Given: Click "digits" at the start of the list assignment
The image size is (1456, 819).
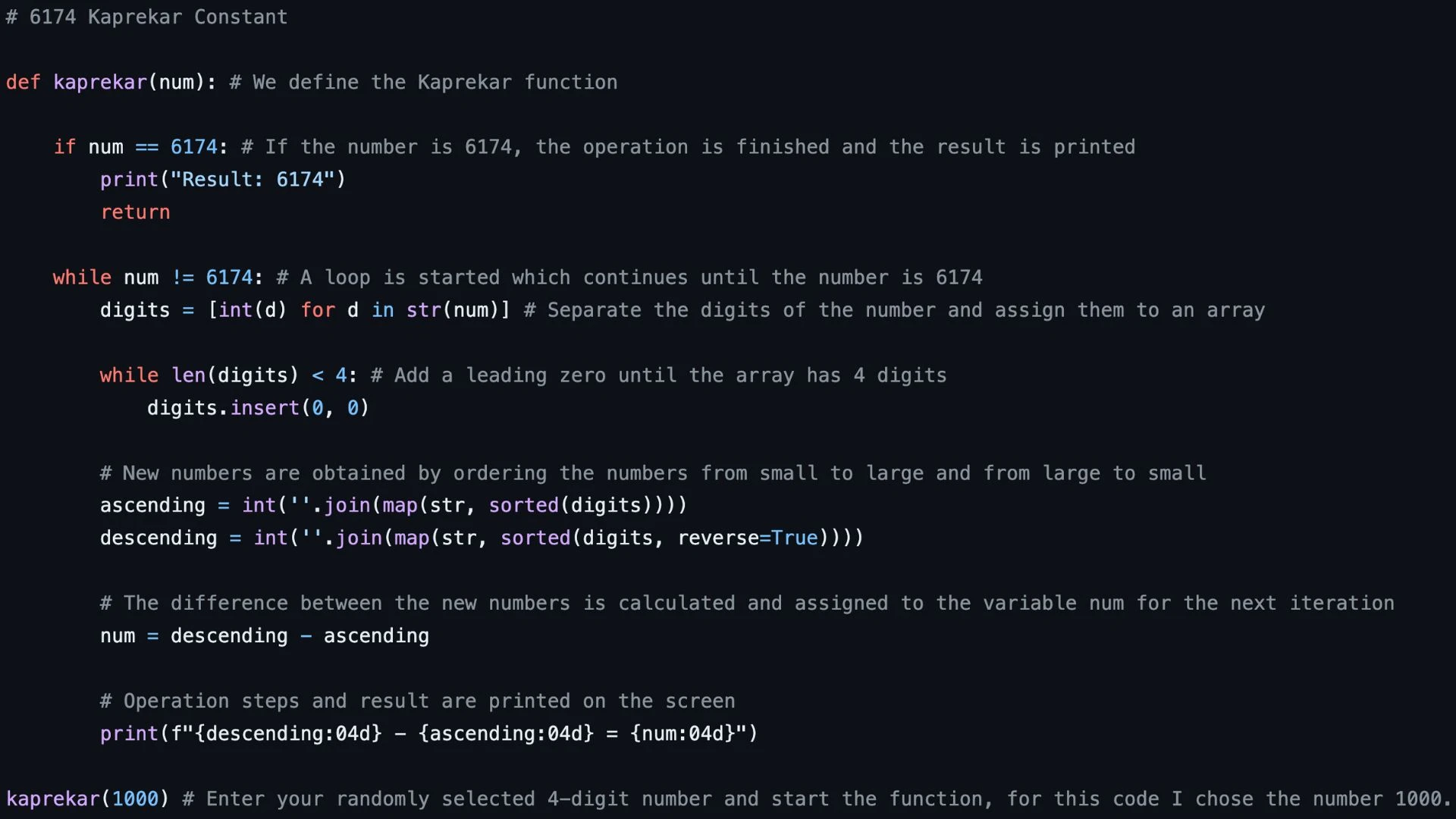Looking at the screenshot, I should pyautogui.click(x=134, y=310).
